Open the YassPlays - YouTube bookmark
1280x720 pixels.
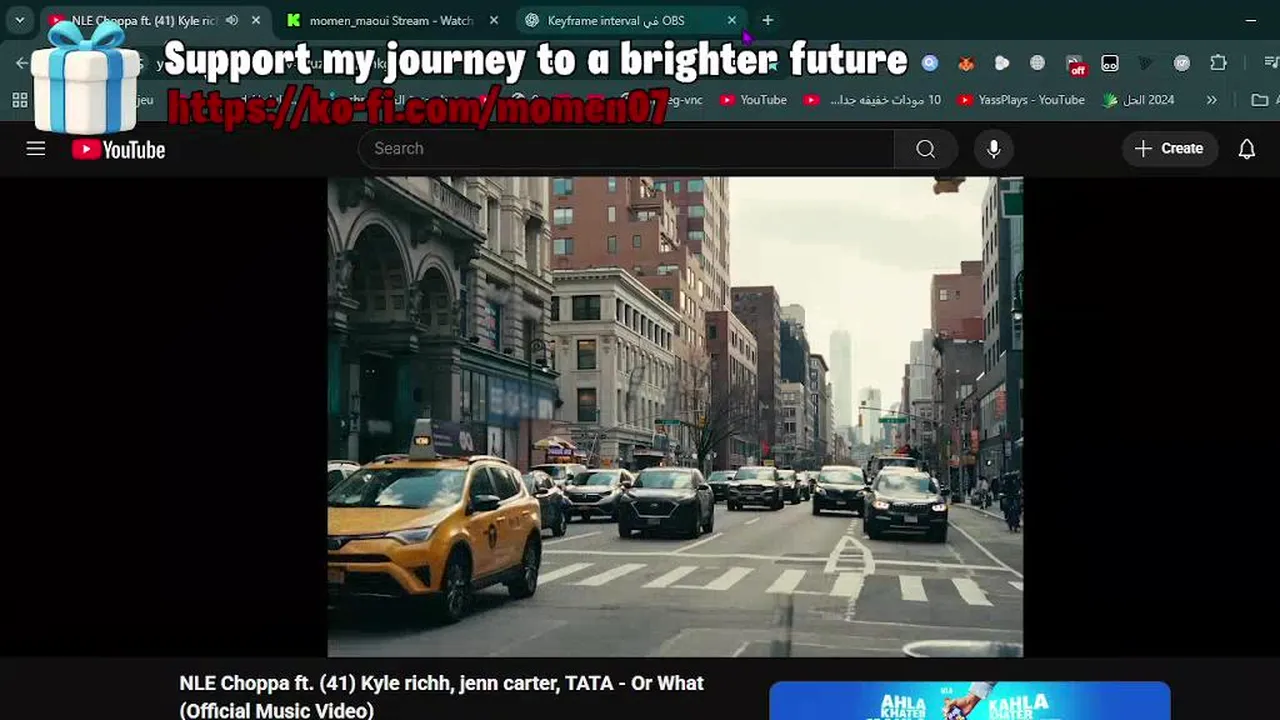(1020, 100)
